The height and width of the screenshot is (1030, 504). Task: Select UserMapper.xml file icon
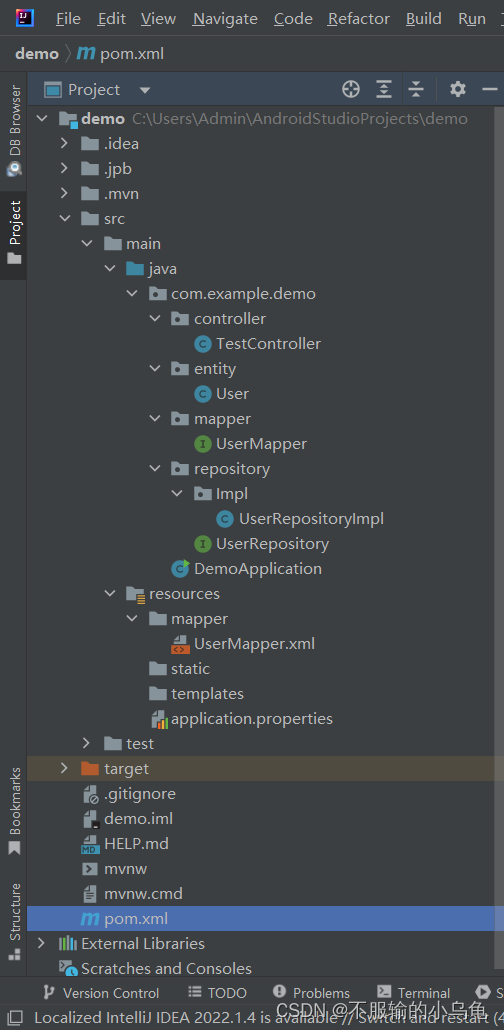tap(179, 644)
